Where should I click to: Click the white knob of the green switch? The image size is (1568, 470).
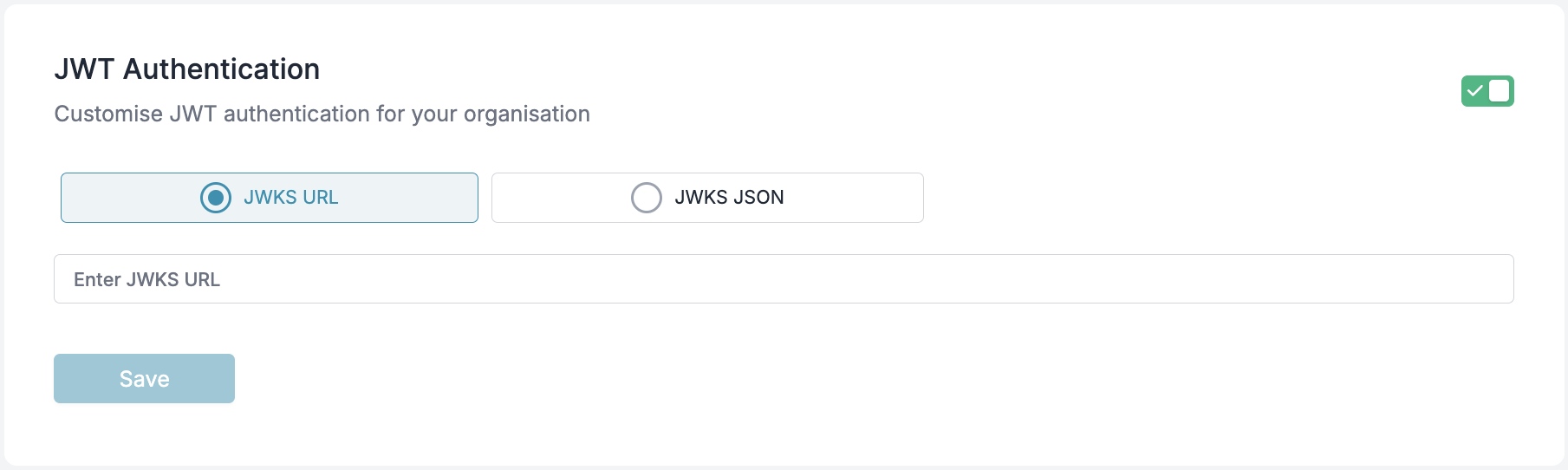tap(1500, 91)
